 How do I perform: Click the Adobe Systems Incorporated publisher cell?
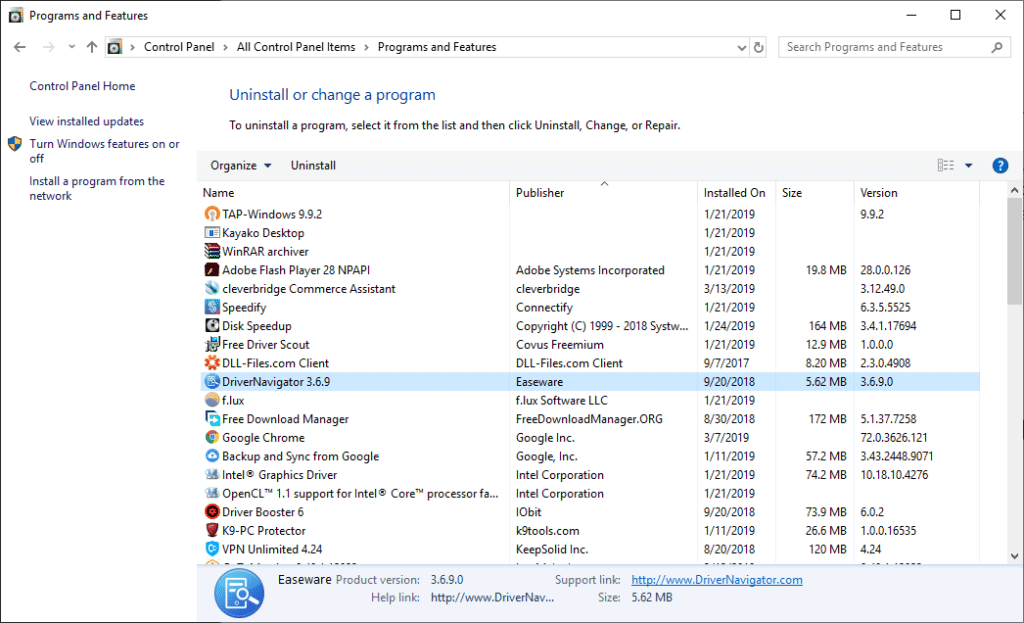[590, 270]
